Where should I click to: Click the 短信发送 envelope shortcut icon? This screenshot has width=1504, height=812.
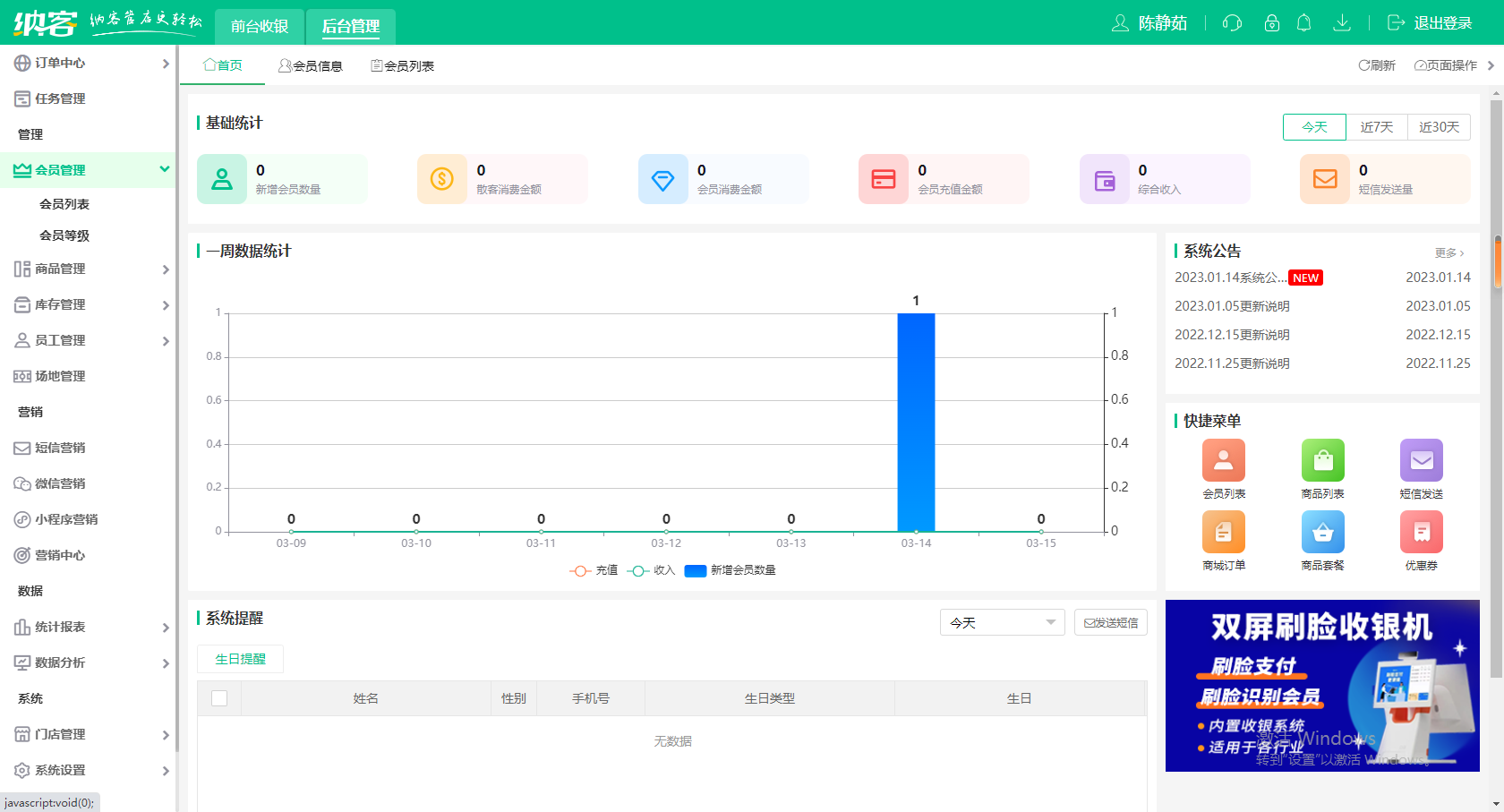tap(1421, 461)
